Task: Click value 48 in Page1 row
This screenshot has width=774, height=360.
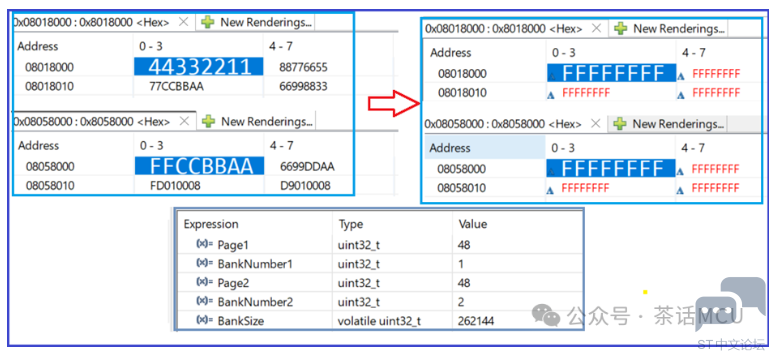Action: pos(464,244)
